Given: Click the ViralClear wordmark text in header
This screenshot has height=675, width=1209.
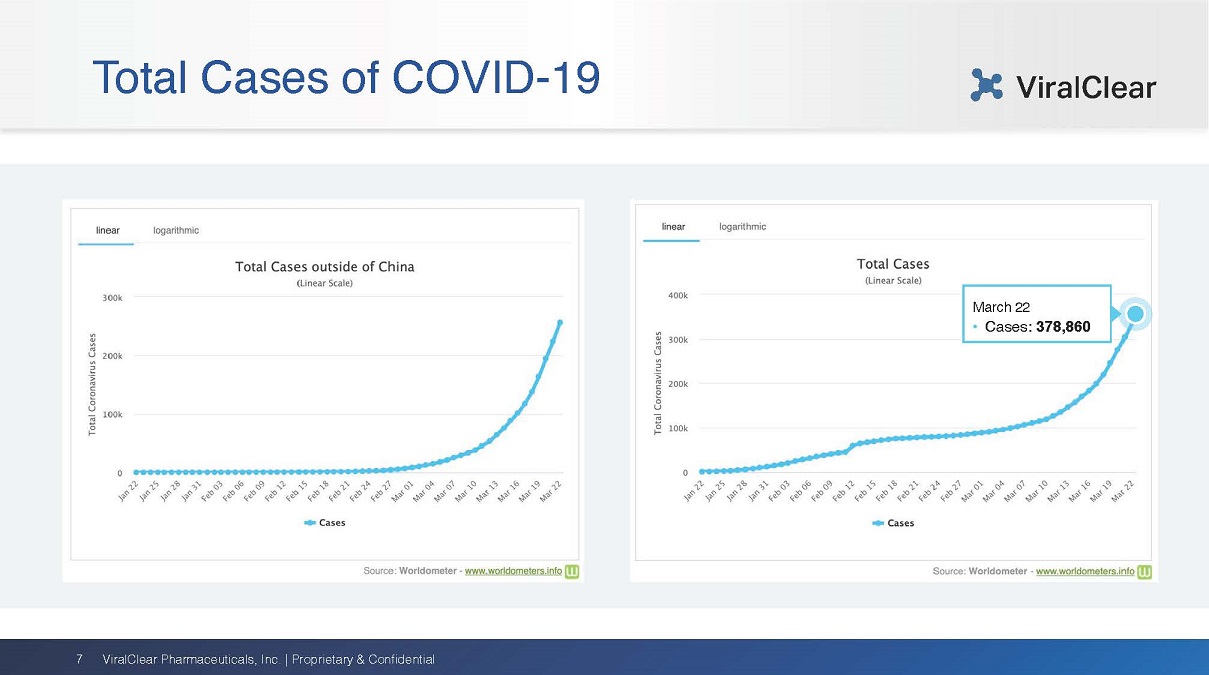Looking at the screenshot, I should coord(1085,87).
